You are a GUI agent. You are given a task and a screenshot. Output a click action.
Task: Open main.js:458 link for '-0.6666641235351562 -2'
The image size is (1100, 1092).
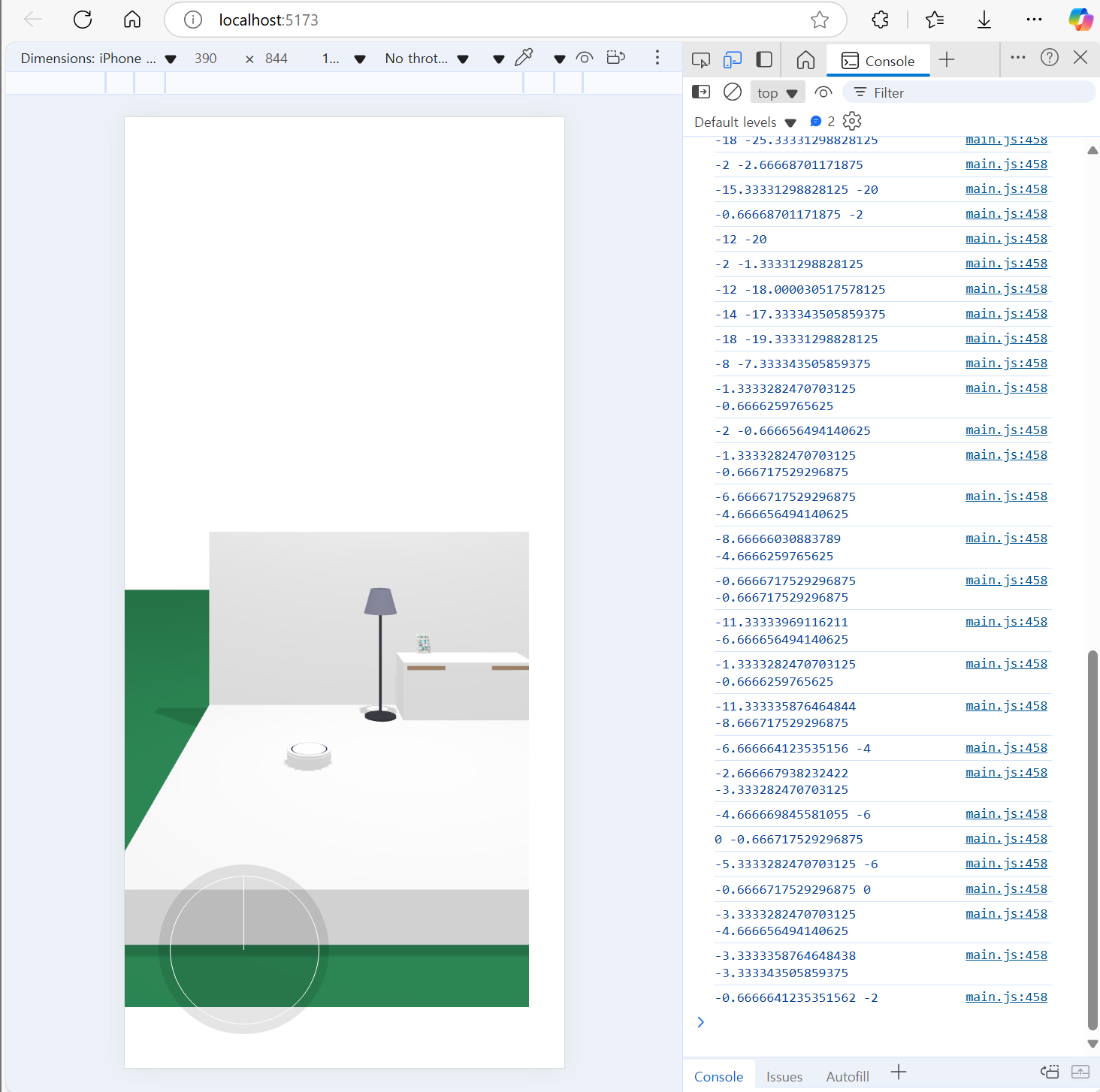[1006, 997]
